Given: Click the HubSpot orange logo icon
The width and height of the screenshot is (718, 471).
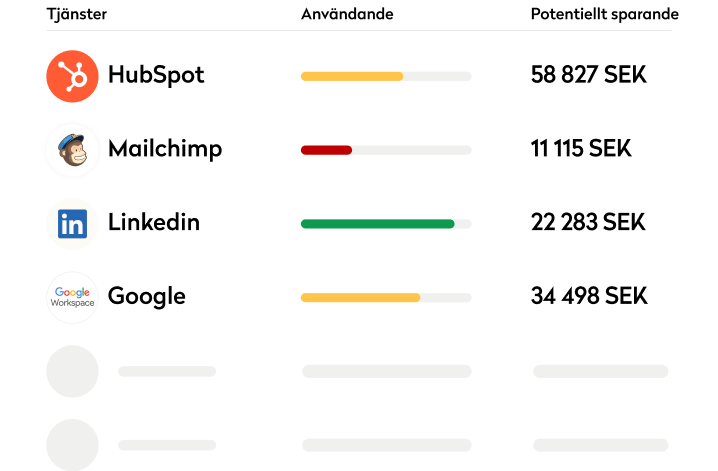Looking at the screenshot, I should coord(72,76).
